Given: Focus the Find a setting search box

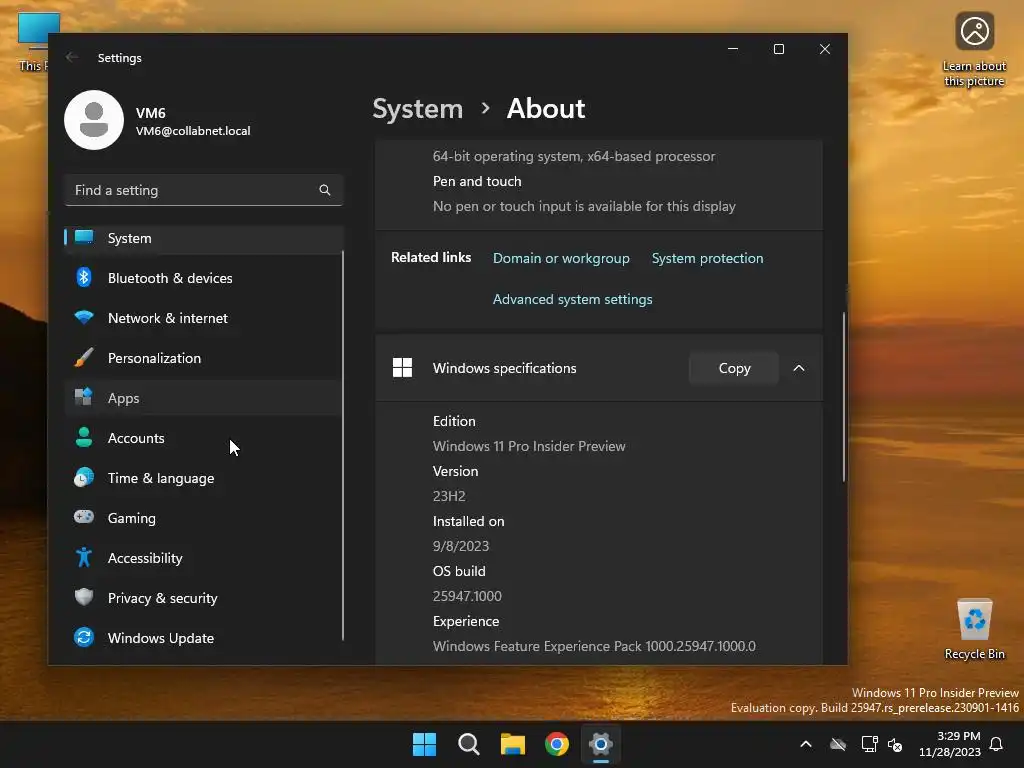Looking at the screenshot, I should [204, 190].
